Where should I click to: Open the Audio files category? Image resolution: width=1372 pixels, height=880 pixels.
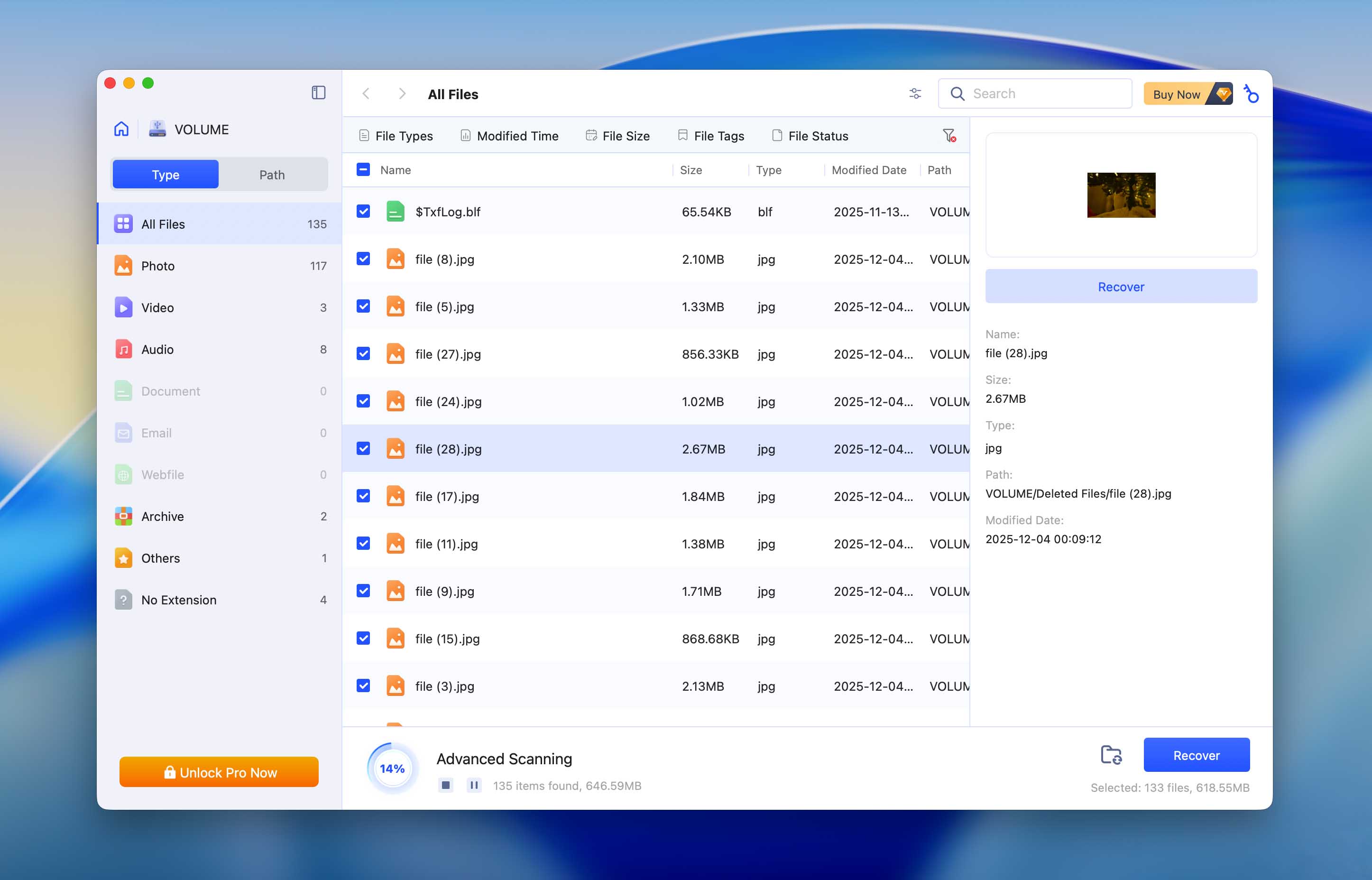click(157, 349)
